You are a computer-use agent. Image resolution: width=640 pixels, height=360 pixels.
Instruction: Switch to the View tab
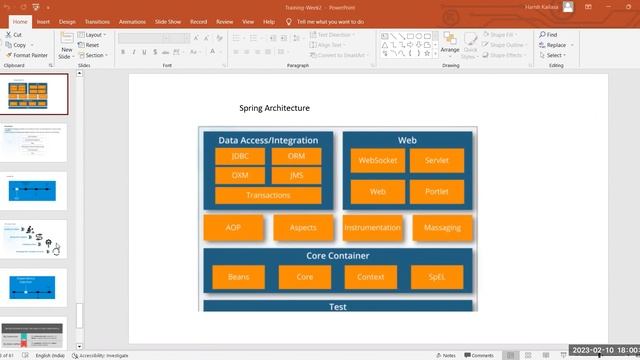(248, 22)
